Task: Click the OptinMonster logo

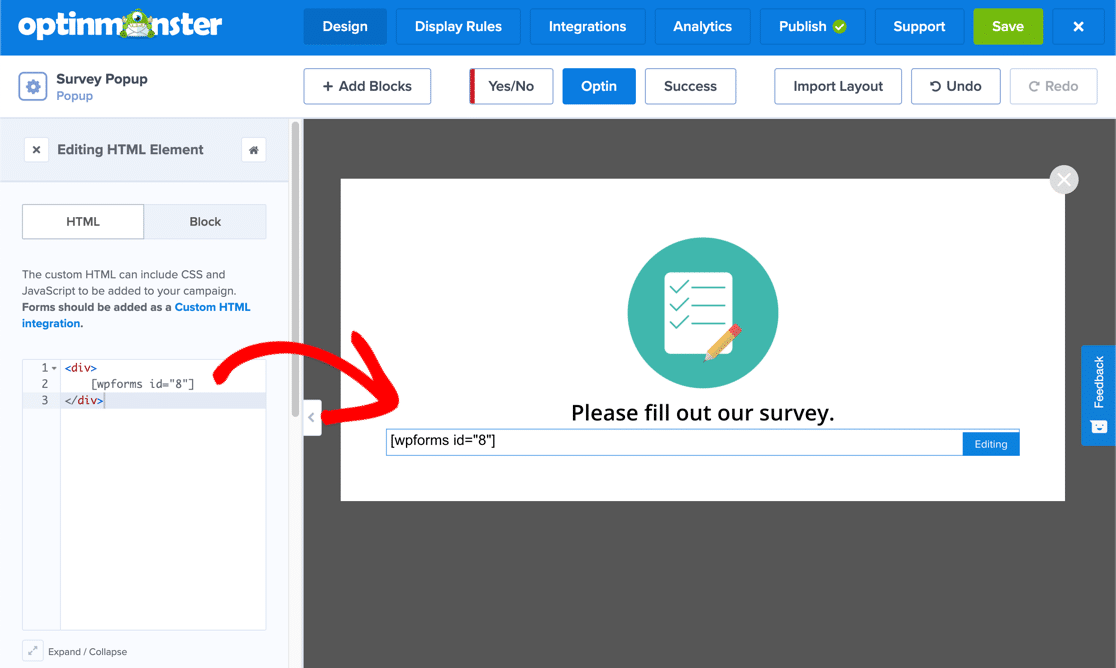Action: [x=120, y=25]
